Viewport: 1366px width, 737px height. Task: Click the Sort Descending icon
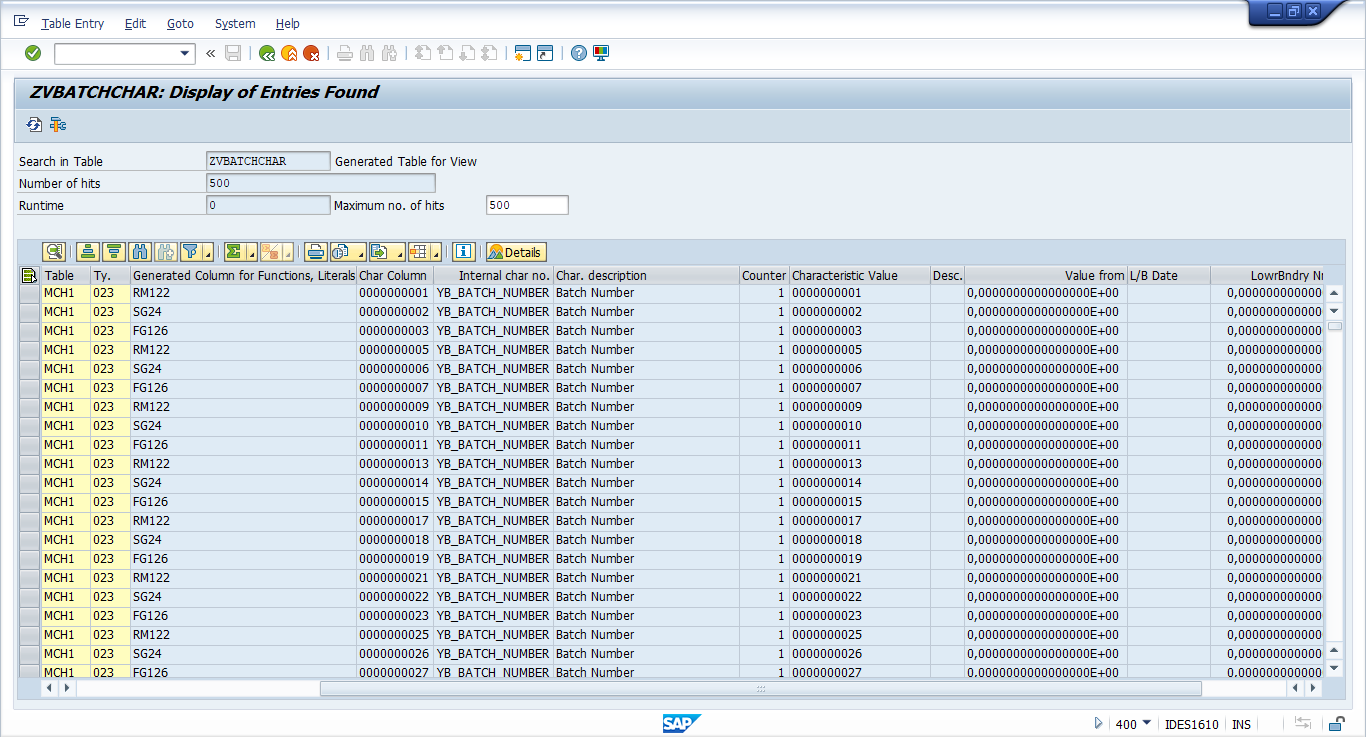click(x=113, y=252)
